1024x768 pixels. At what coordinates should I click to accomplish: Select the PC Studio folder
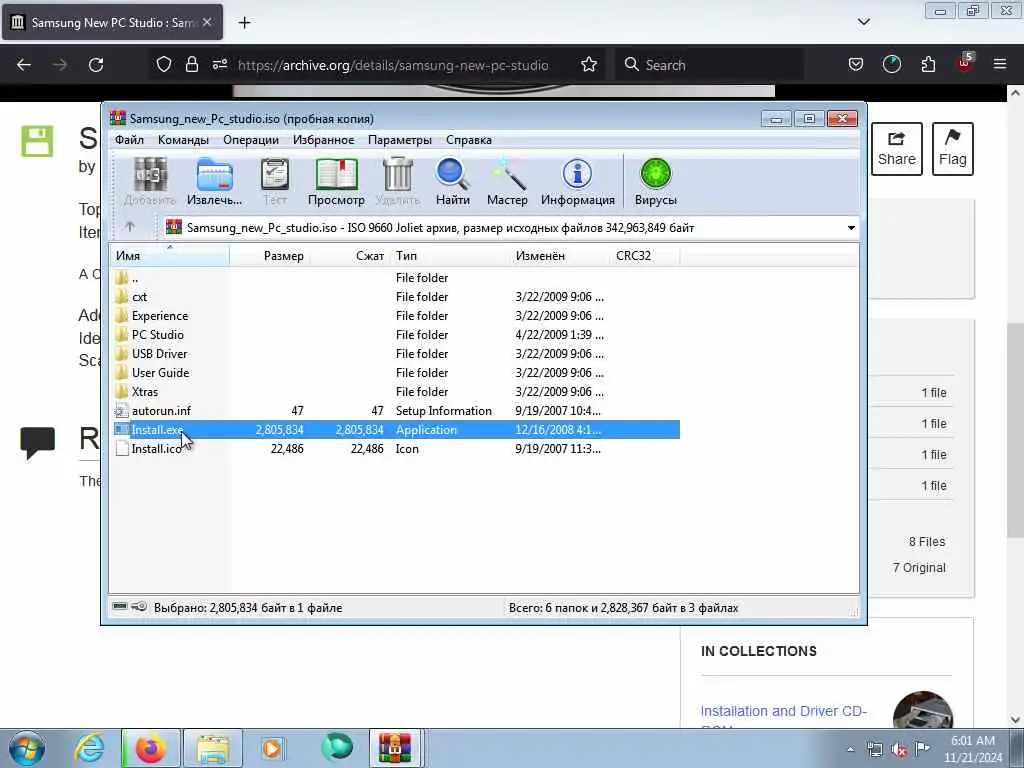pos(157,334)
